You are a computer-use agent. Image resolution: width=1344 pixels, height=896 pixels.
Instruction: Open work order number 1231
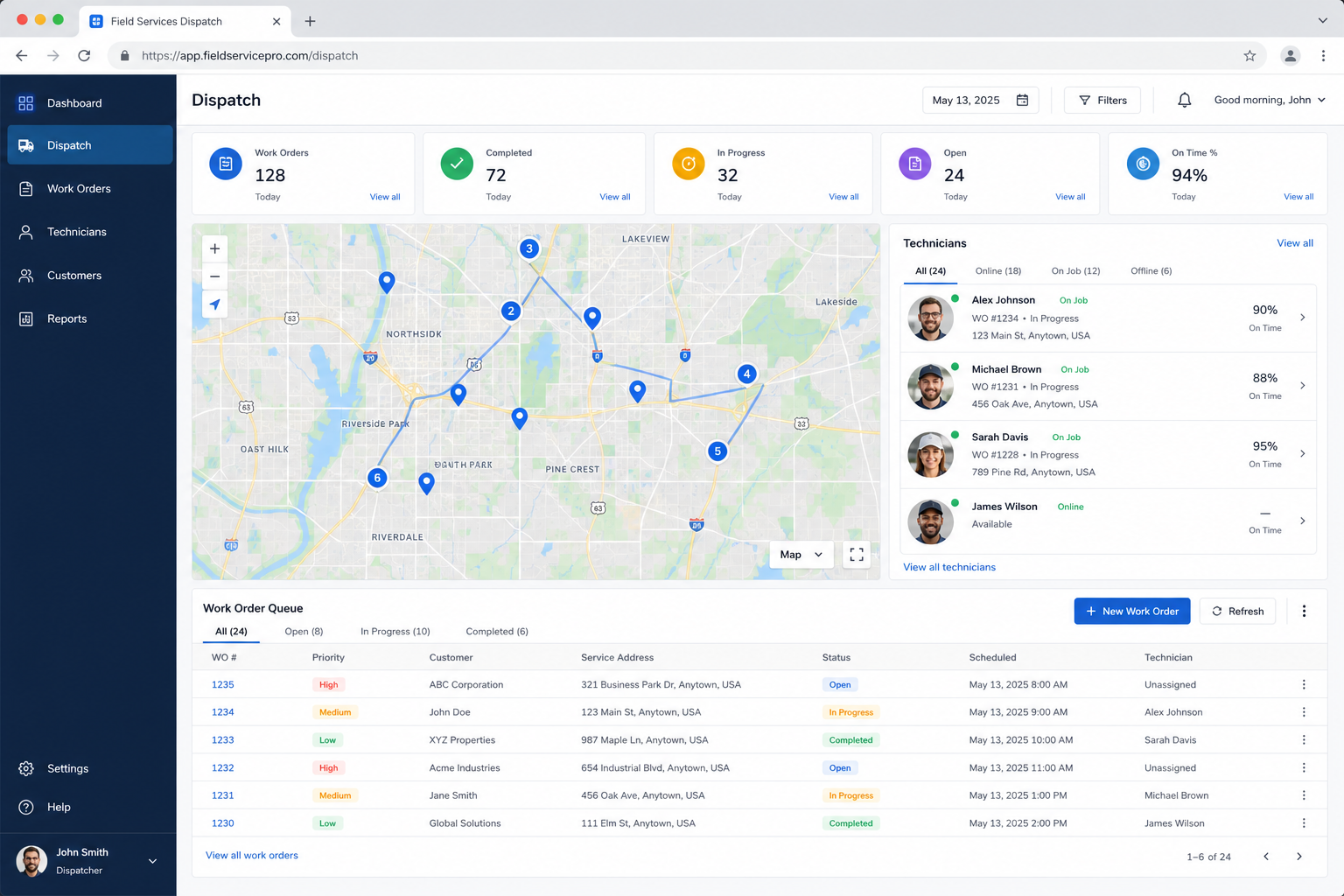click(222, 795)
